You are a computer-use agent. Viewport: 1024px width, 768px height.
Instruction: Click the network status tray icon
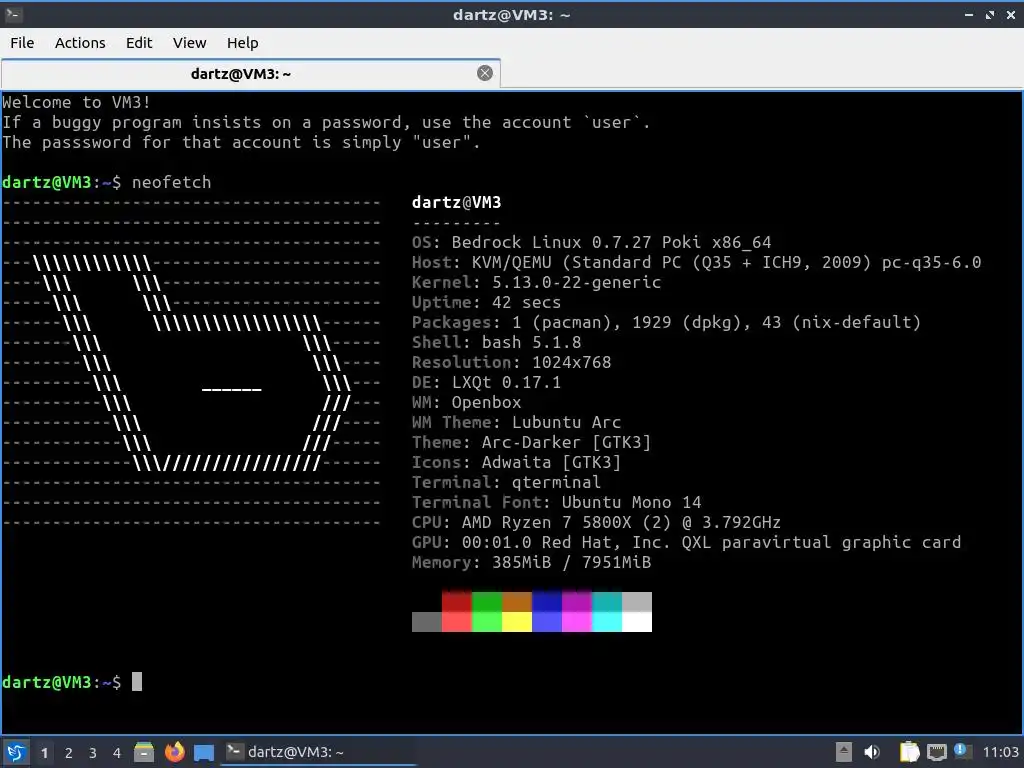tap(936, 752)
